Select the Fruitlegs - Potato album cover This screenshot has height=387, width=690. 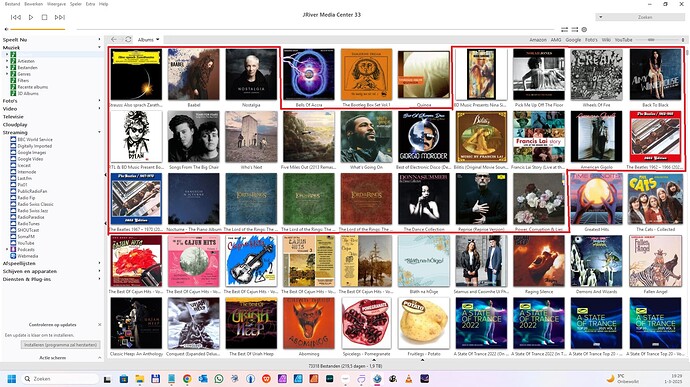pos(423,323)
